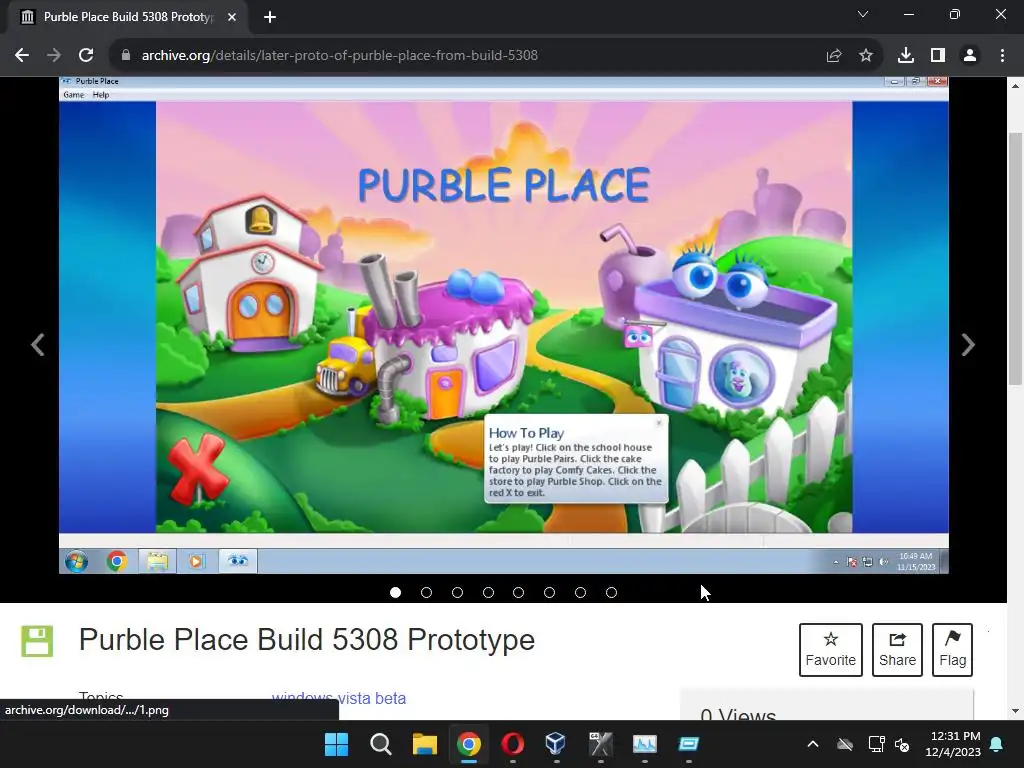The image size is (1024, 768).
Task: Open Opera browser from taskbar
Action: point(513,744)
